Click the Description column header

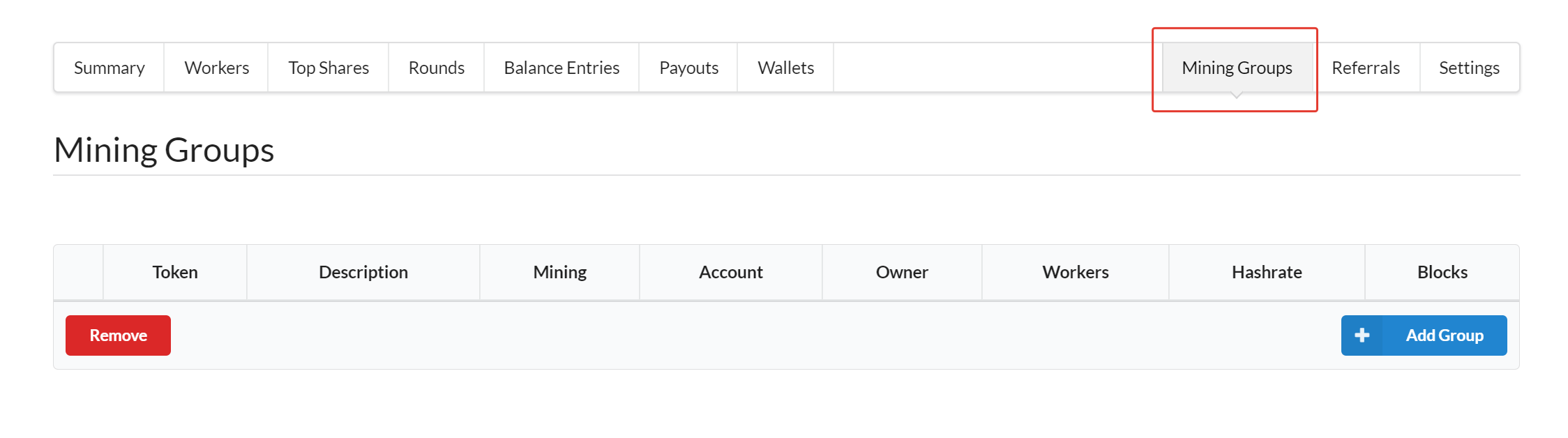point(363,272)
